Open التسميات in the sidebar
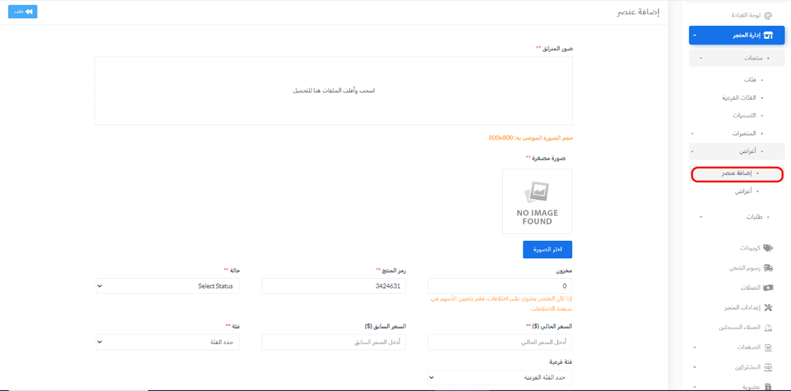Screen dimensions: 791x391 tap(744, 116)
